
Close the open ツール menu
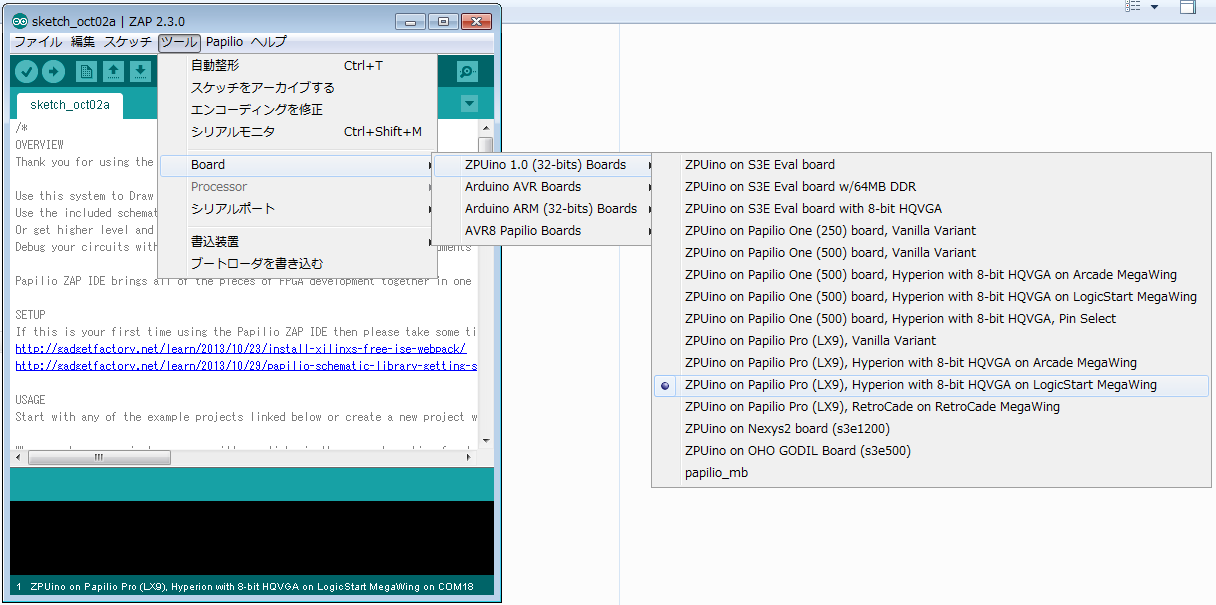click(x=180, y=42)
